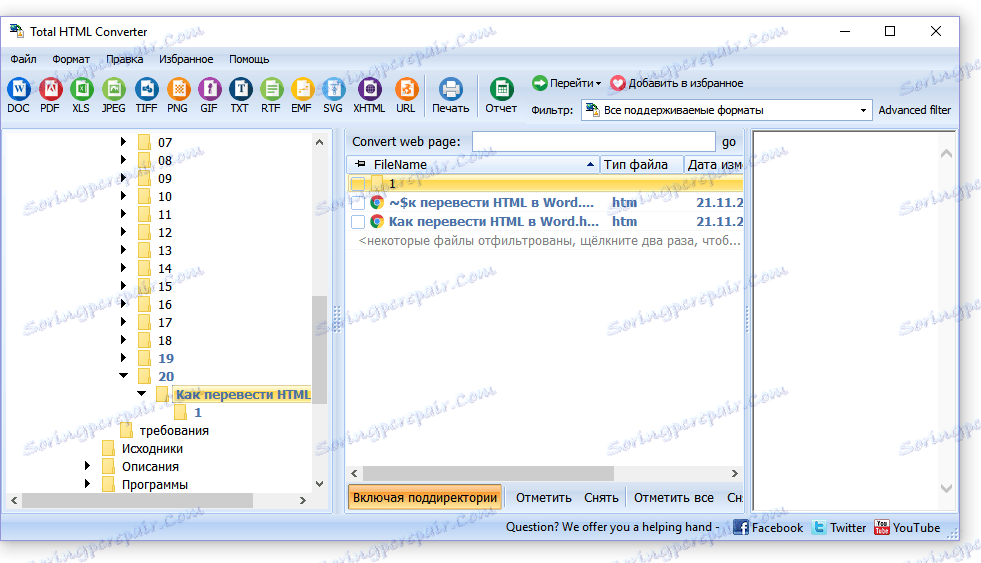Collapse folder 20 in tree
Image resolution: width=981 pixels, height=563 pixels.
click(123, 376)
